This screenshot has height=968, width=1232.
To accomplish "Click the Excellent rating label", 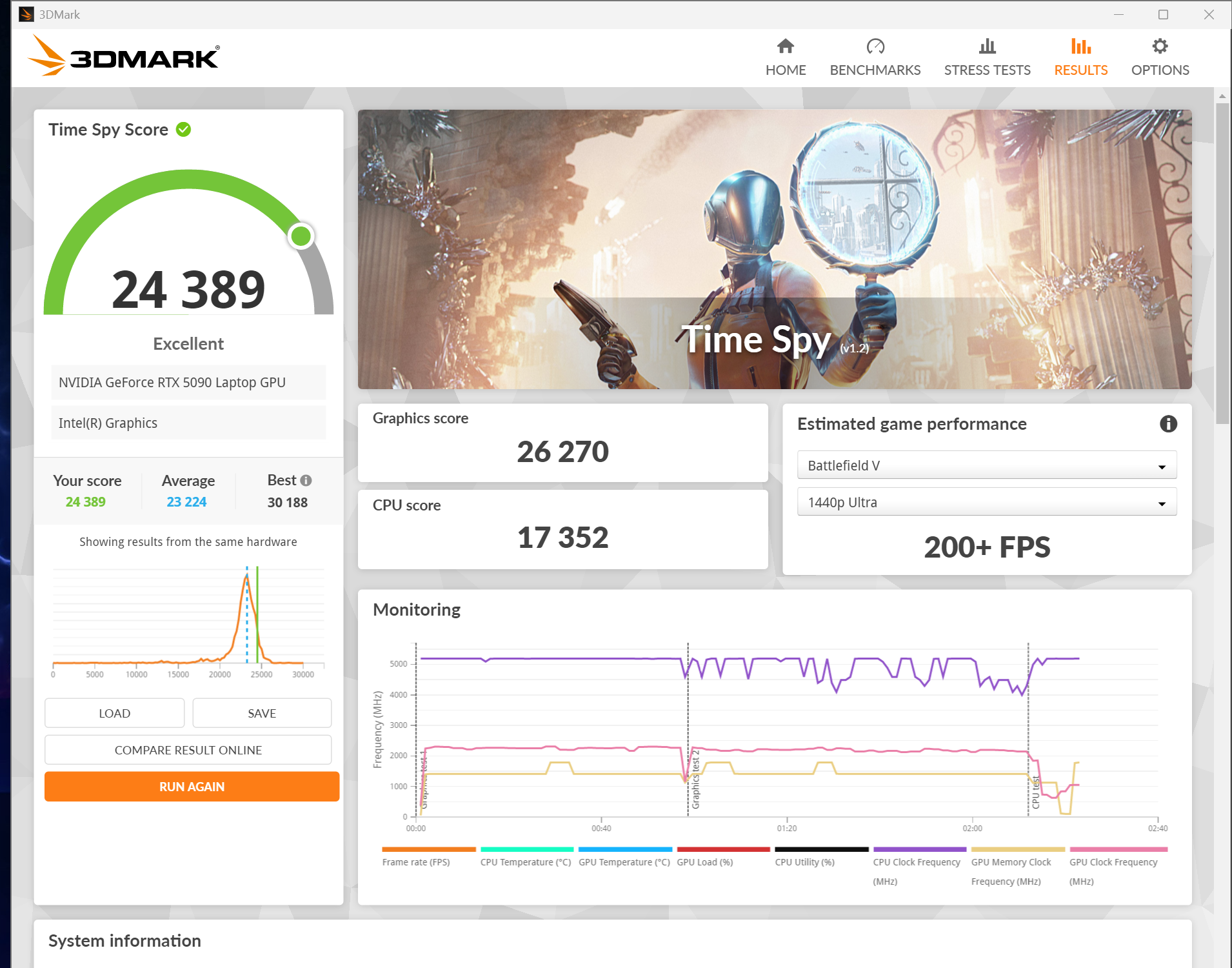I will click(x=188, y=344).
